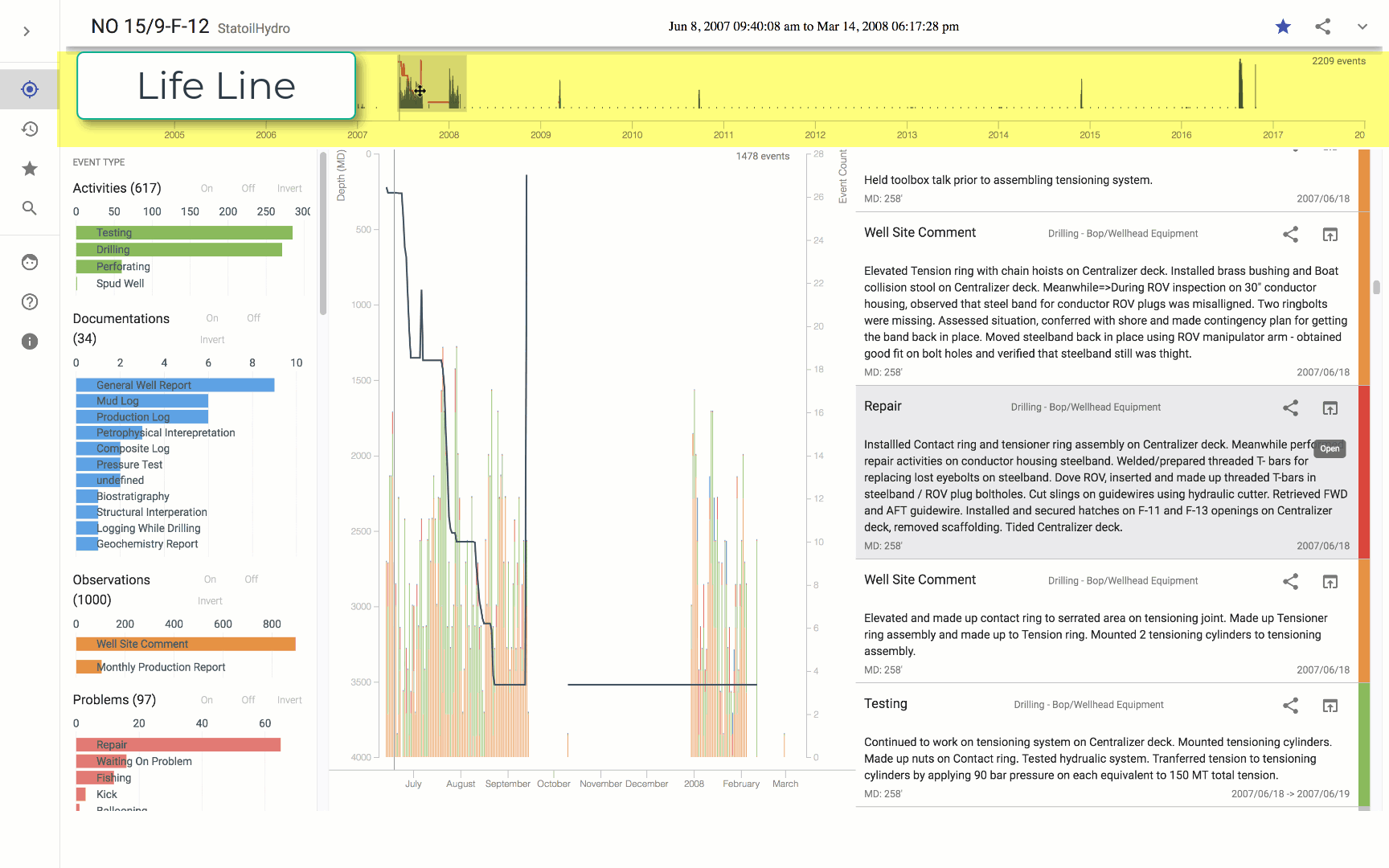
Task: Filter by Testing activity bar
Action: pos(184,232)
